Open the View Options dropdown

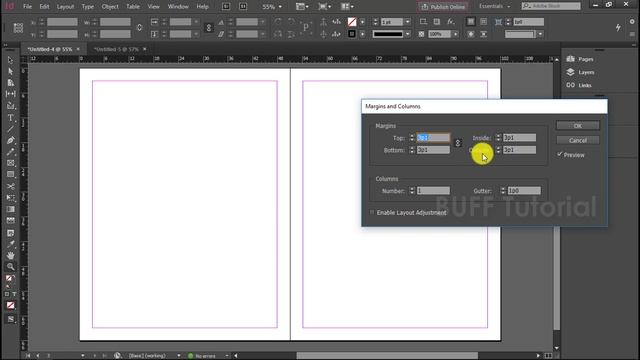pyautogui.click(x=302, y=7)
